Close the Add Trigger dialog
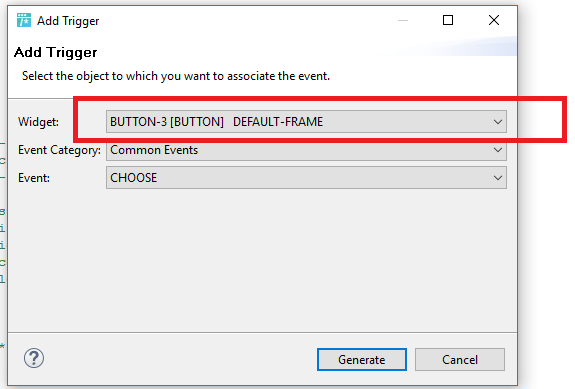Image resolution: width=575 pixels, height=389 pixels. [x=494, y=20]
